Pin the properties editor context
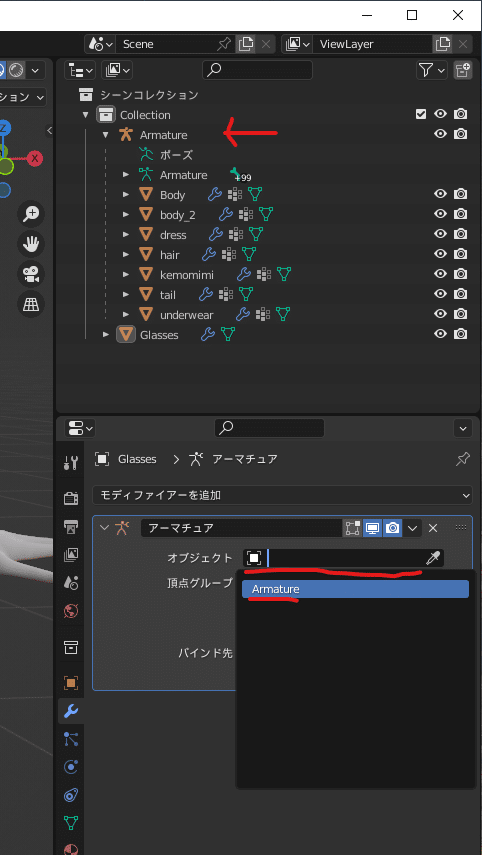The height and width of the screenshot is (855, 482). 462,459
